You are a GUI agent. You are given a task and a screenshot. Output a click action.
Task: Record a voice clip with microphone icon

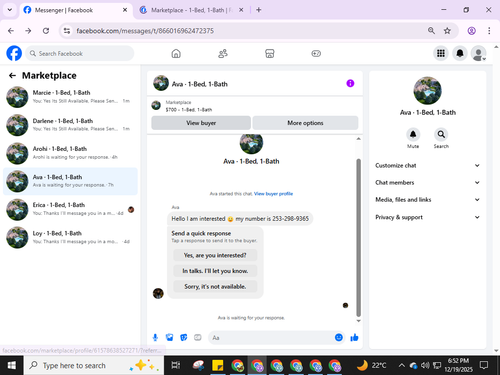click(155, 338)
